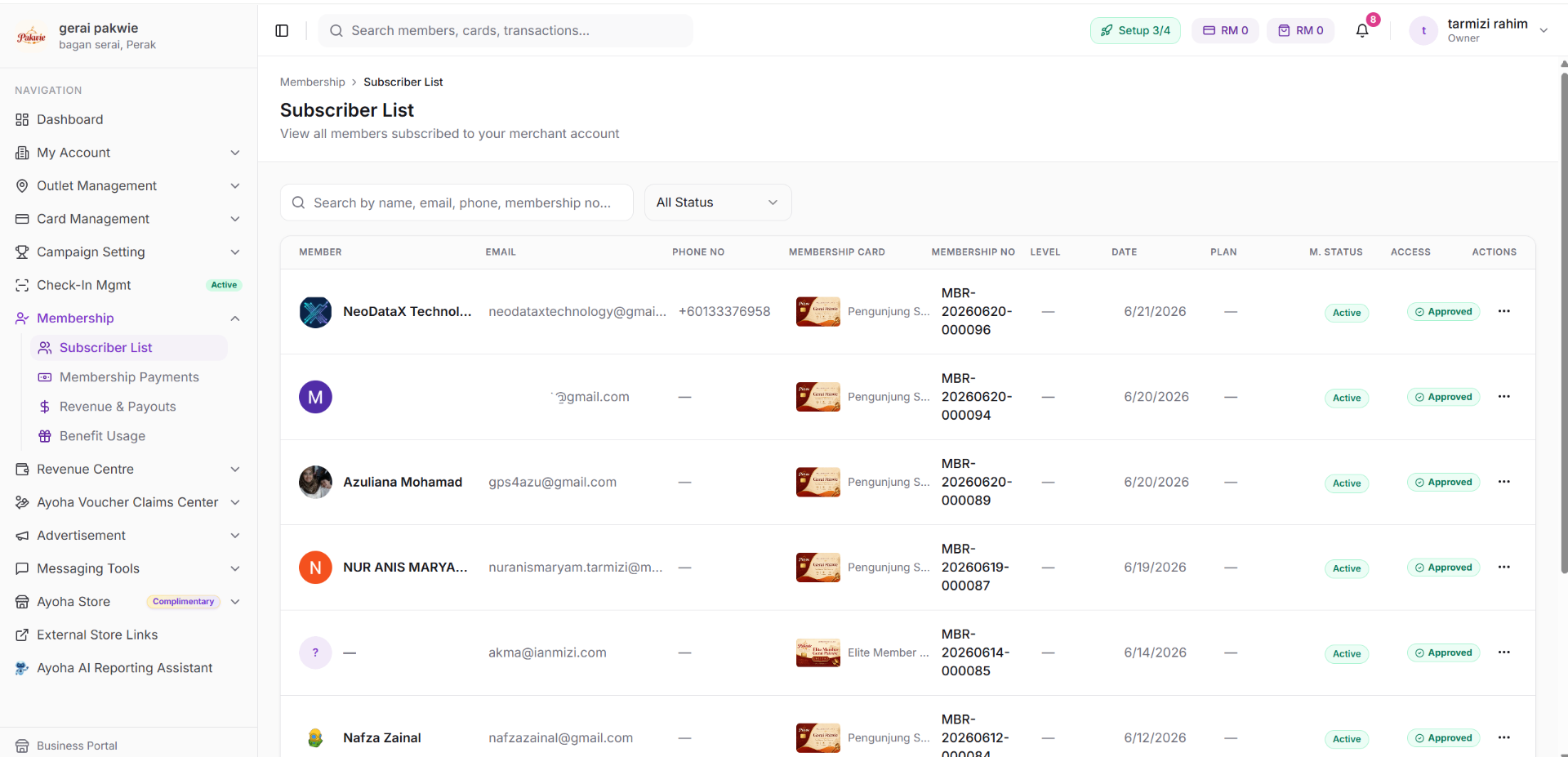Open the second RM 0 wallet balance
1568x757 pixels.
click(1300, 31)
